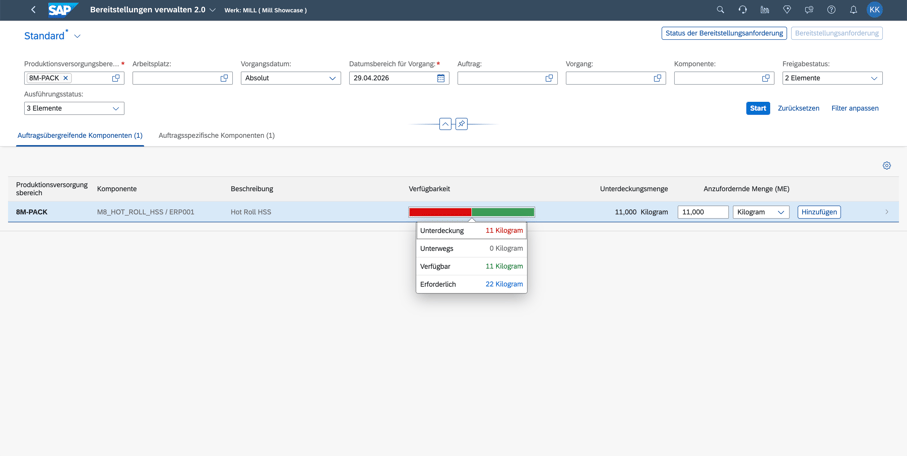The height and width of the screenshot is (456, 907).
Task: Open value help for Arbeitsplatz field
Action: tap(224, 78)
